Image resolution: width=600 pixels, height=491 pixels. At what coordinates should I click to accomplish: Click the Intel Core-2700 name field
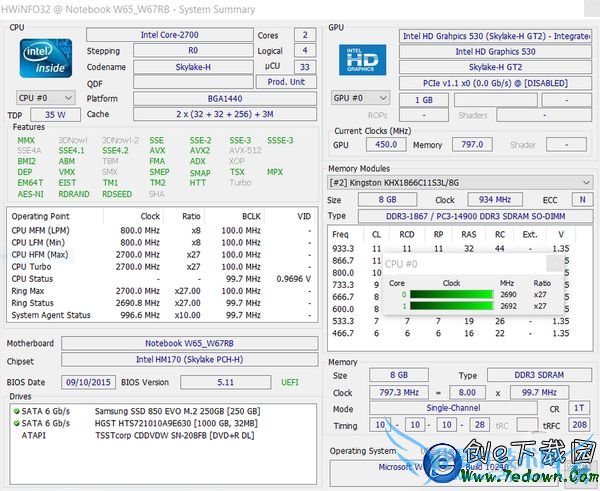[170, 35]
